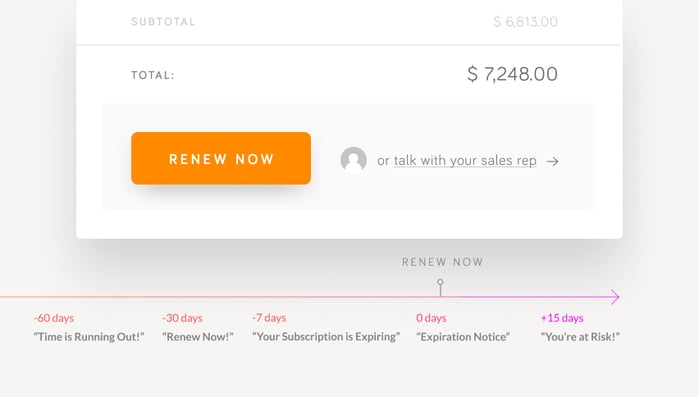Image resolution: width=699 pixels, height=397 pixels.
Task: Click the "Renew Now!" email title
Action: click(198, 336)
